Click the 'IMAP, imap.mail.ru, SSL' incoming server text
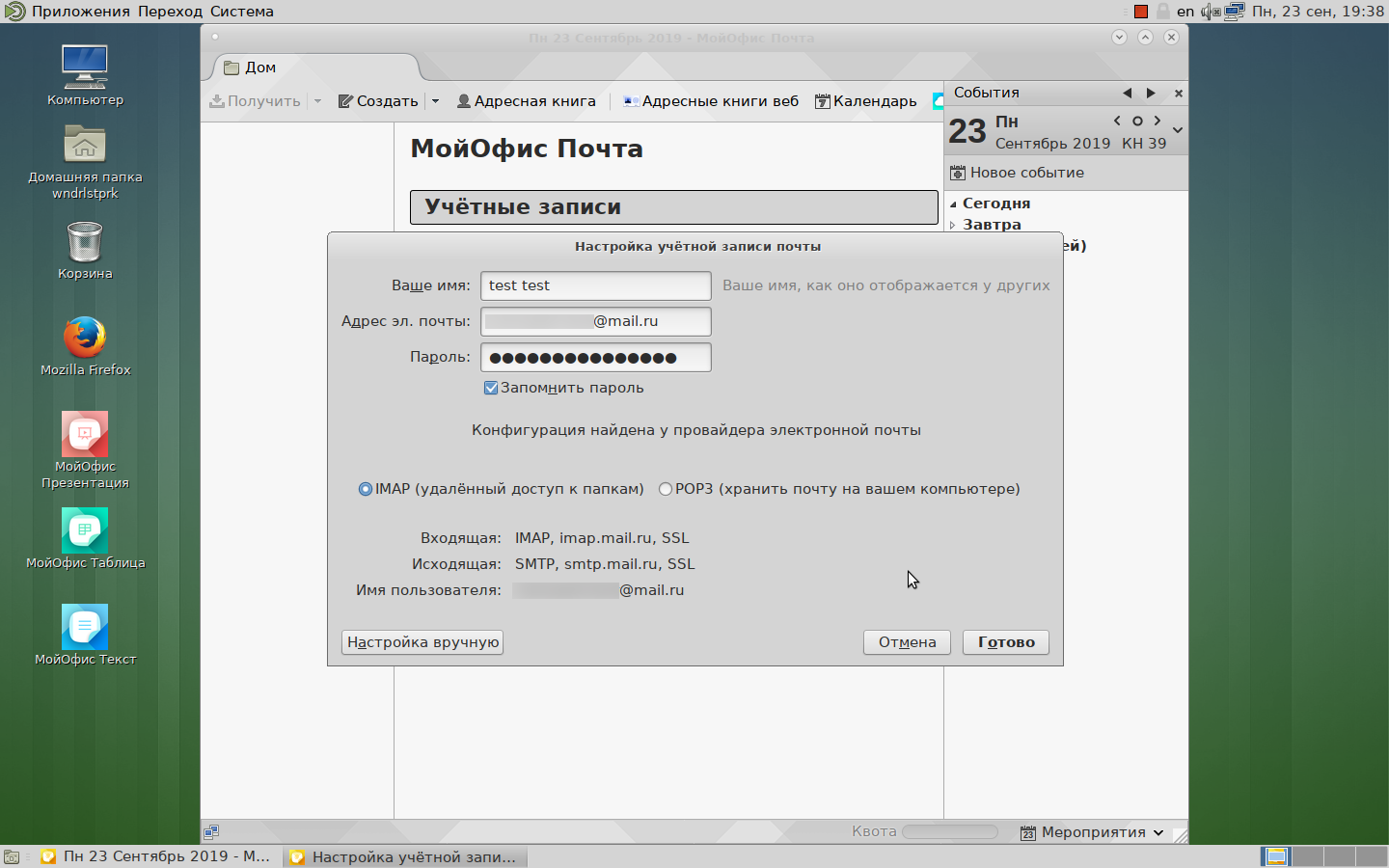 602,538
